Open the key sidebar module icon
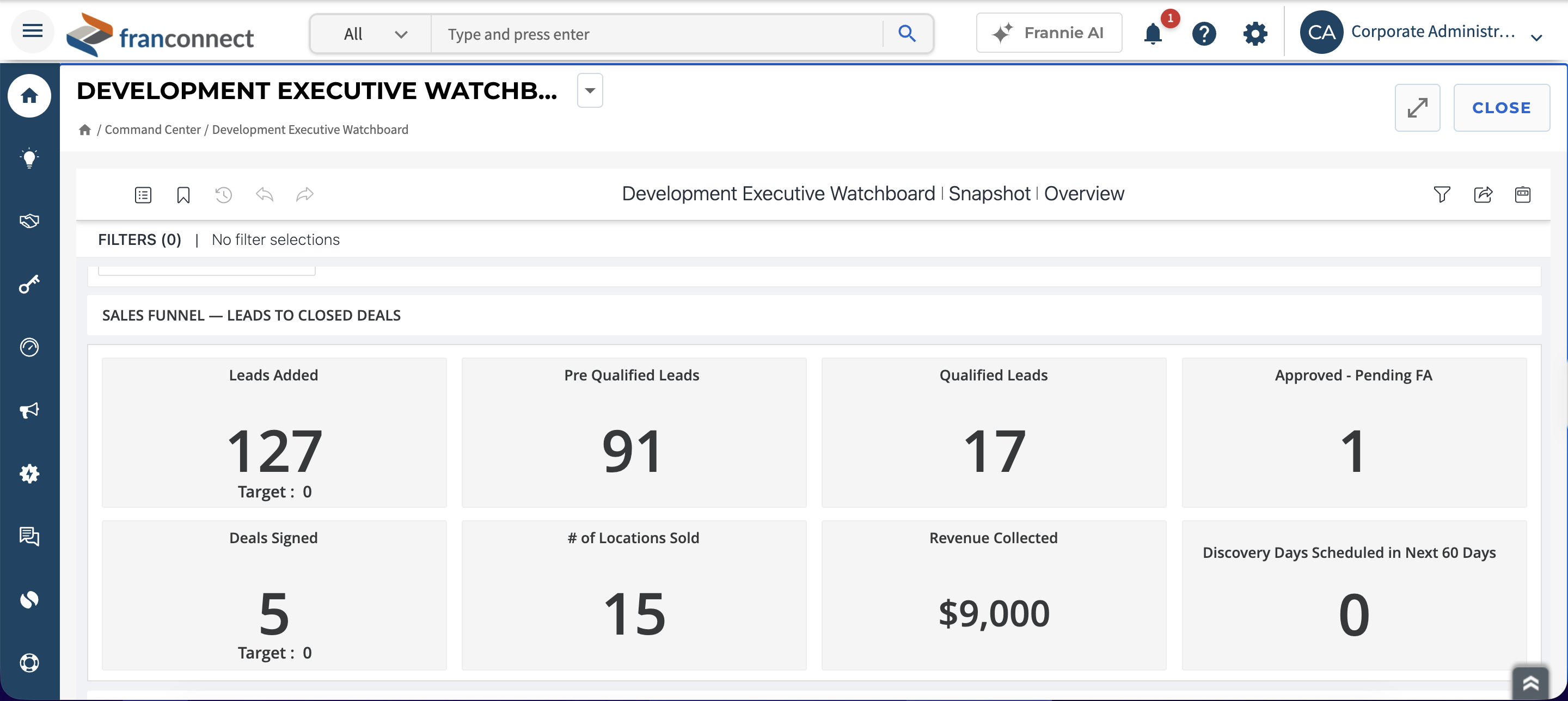 pyautogui.click(x=29, y=284)
